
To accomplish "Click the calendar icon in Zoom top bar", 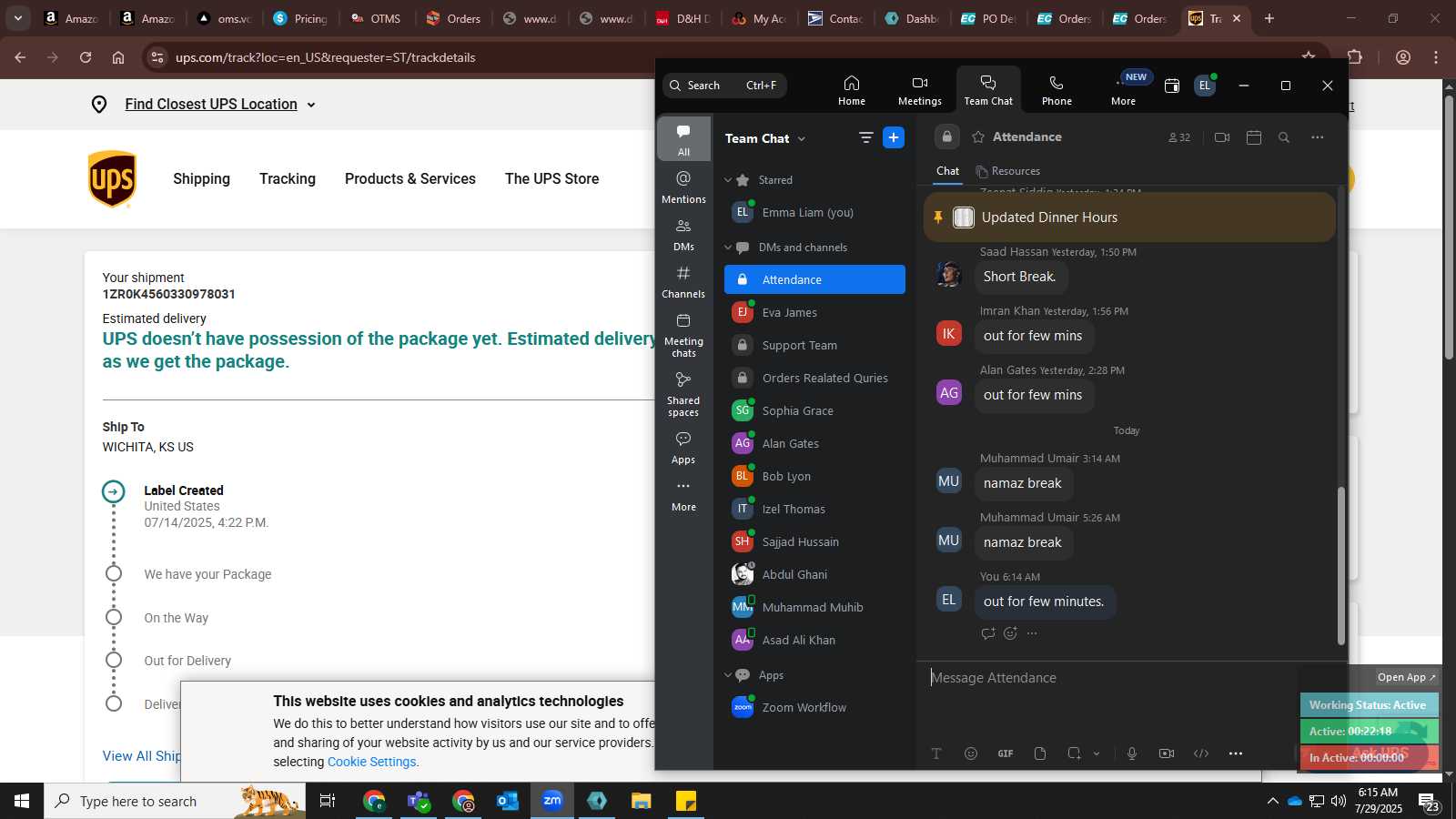I will [x=1172, y=86].
